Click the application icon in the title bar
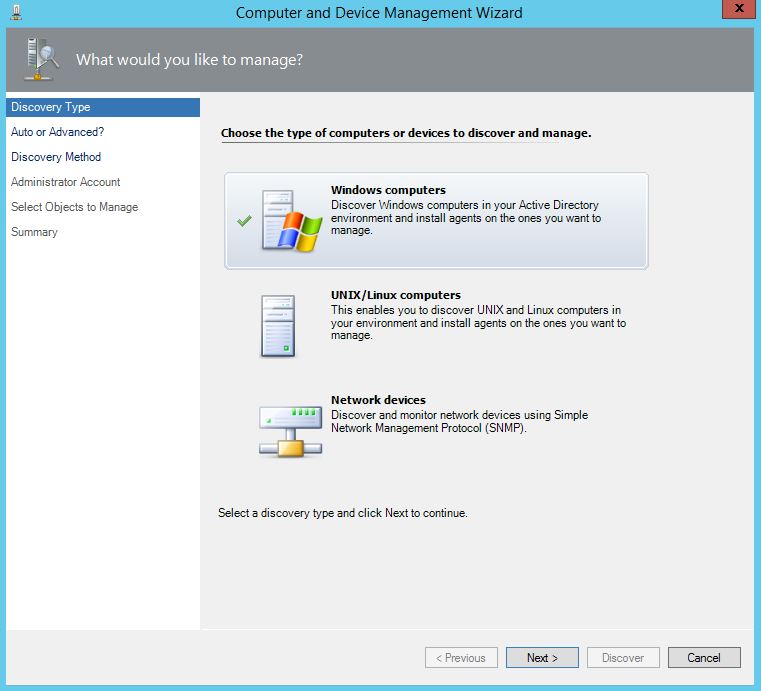Viewport: 761px width, 691px height. tap(18, 13)
